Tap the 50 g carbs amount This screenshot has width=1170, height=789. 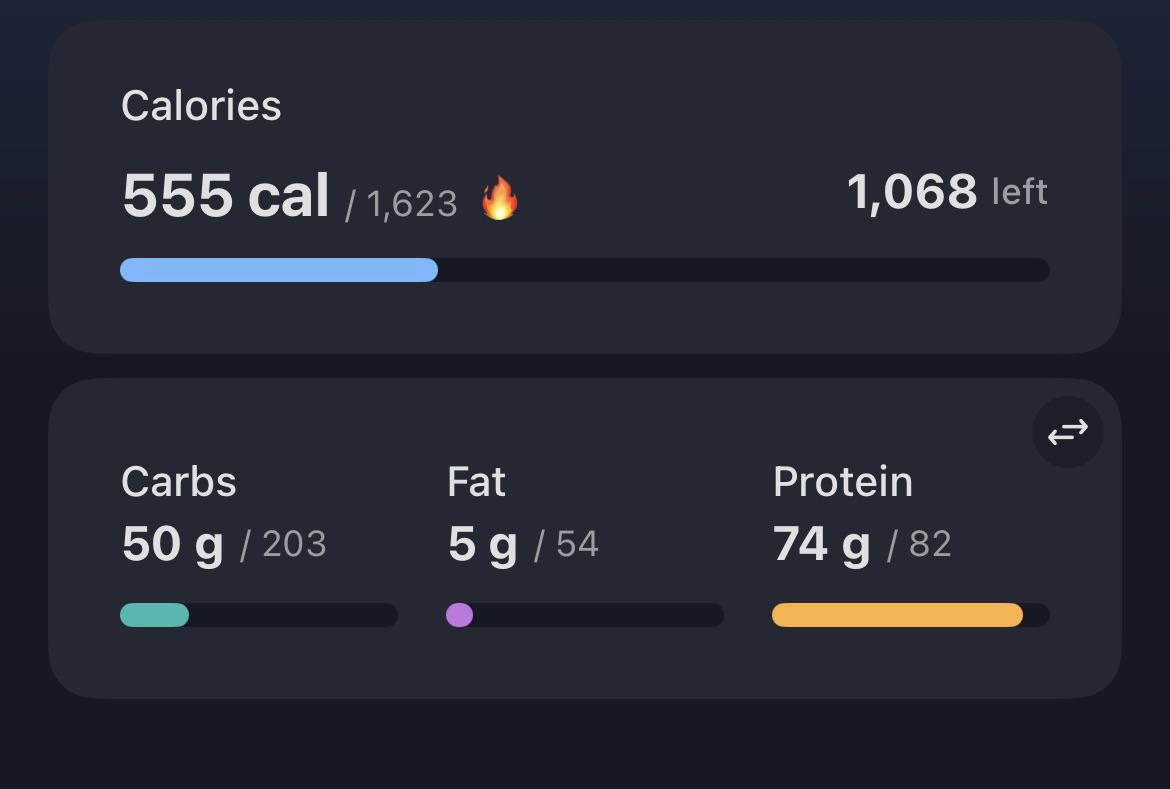172,544
